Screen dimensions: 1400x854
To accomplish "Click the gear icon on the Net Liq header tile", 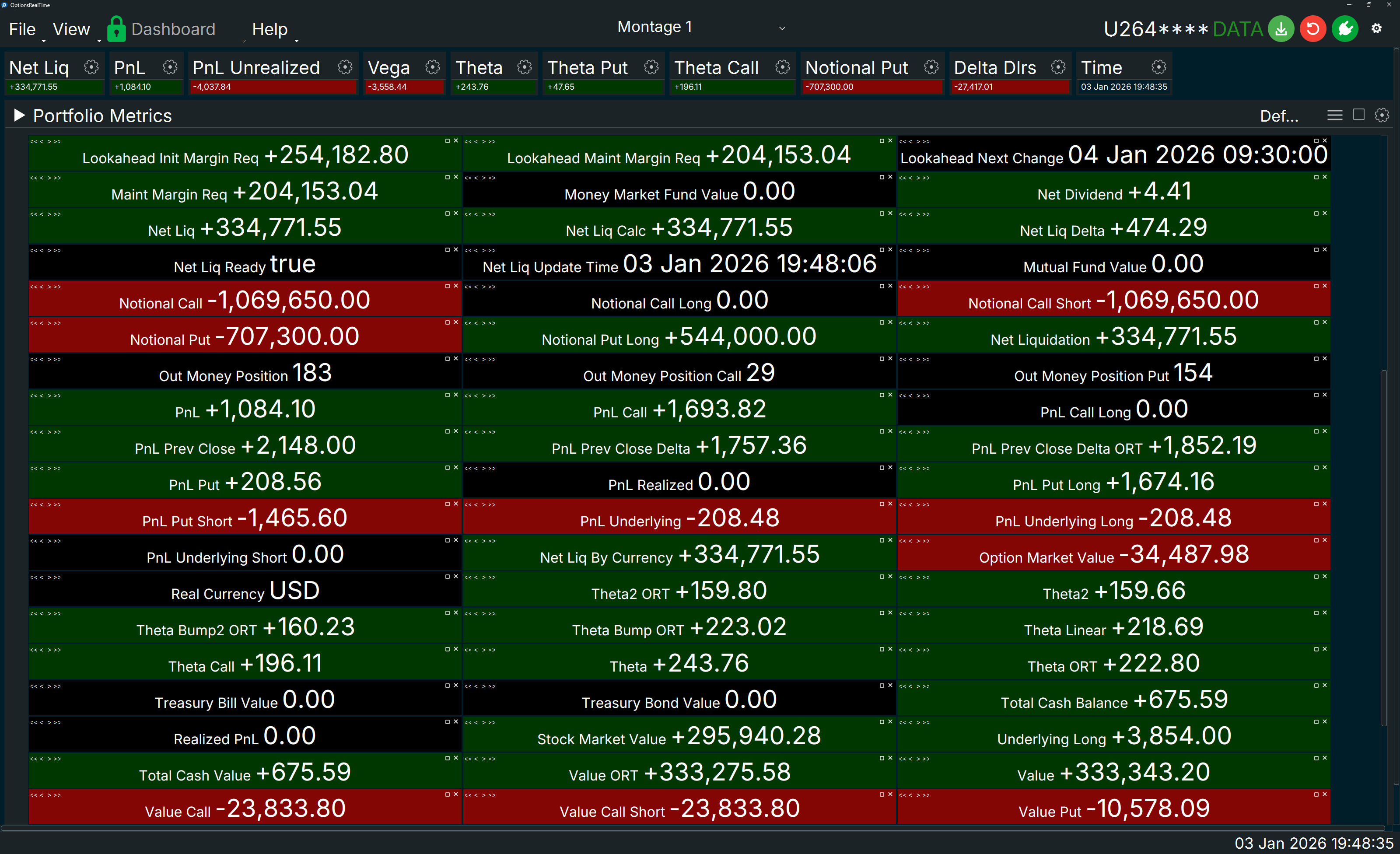I will 91,67.
